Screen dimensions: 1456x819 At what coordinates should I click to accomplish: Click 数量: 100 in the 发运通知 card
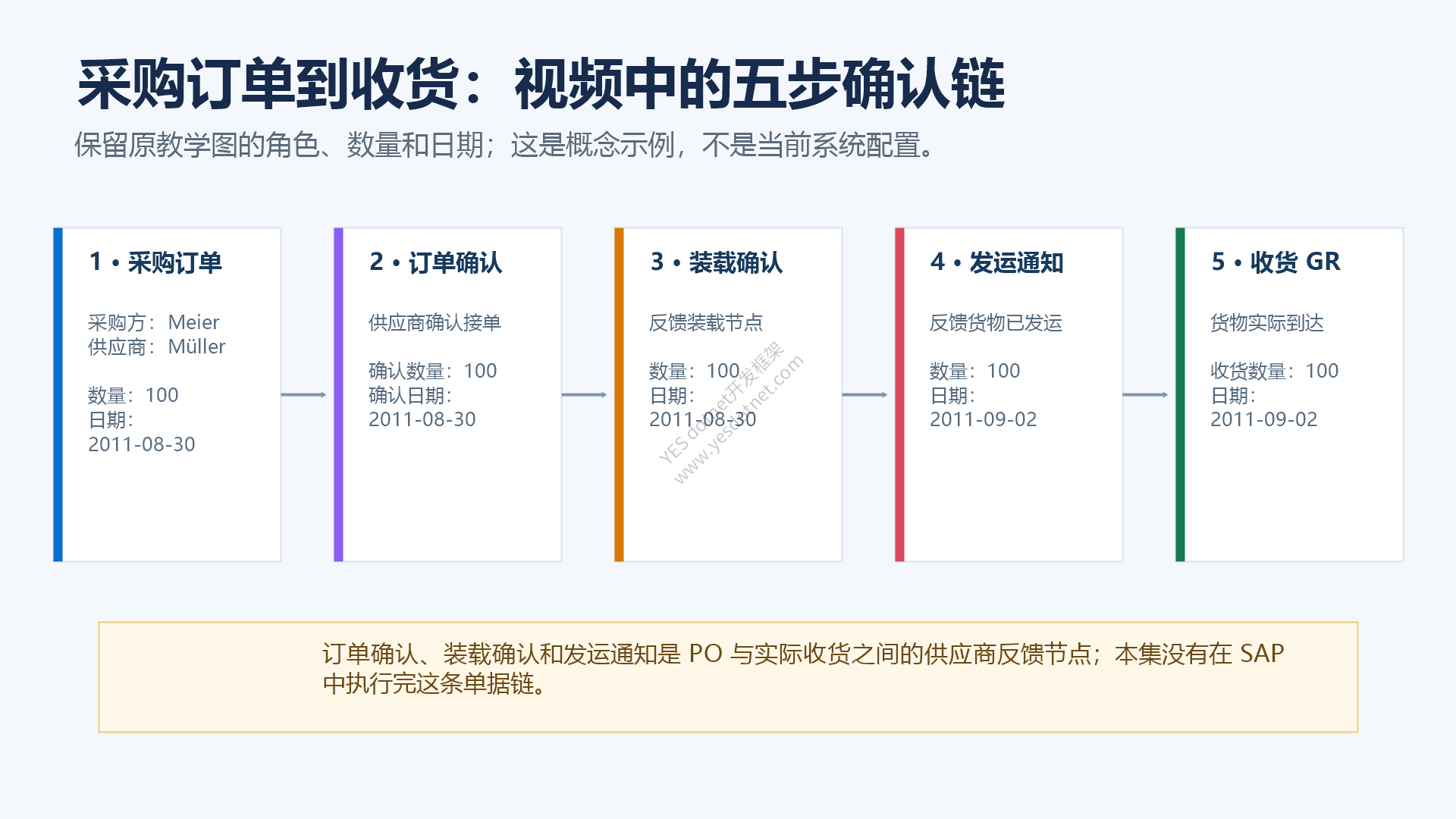pos(975,371)
